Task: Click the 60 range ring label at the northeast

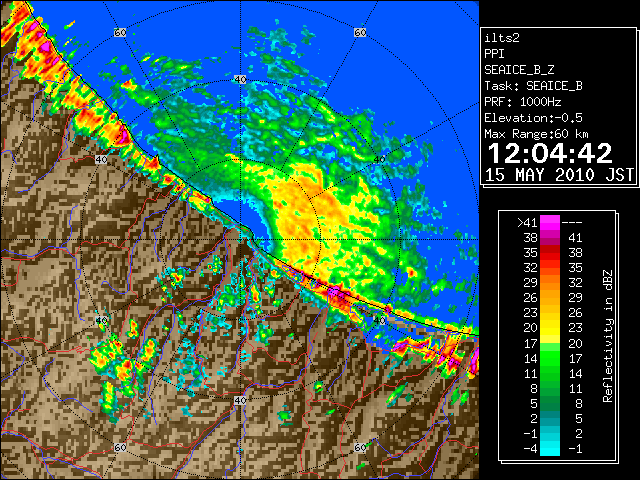Action: [360, 32]
